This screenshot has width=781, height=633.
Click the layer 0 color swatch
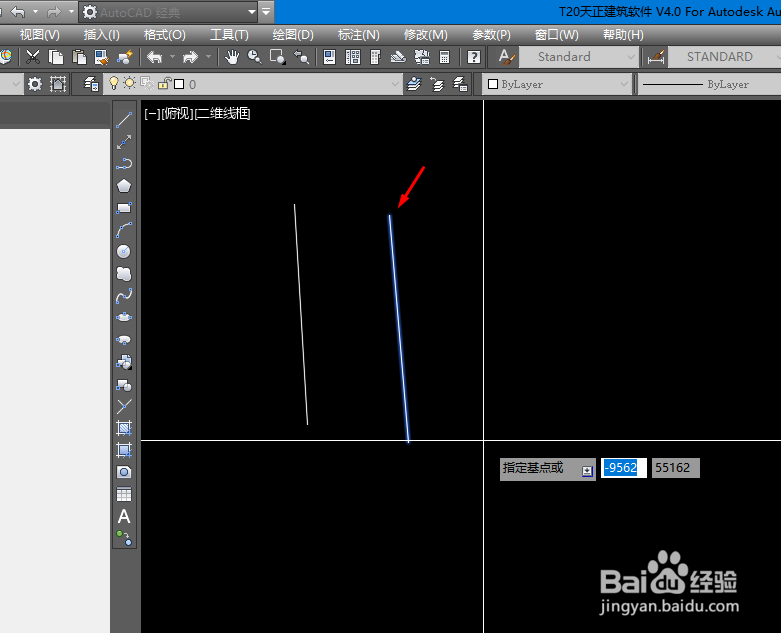tap(179, 84)
